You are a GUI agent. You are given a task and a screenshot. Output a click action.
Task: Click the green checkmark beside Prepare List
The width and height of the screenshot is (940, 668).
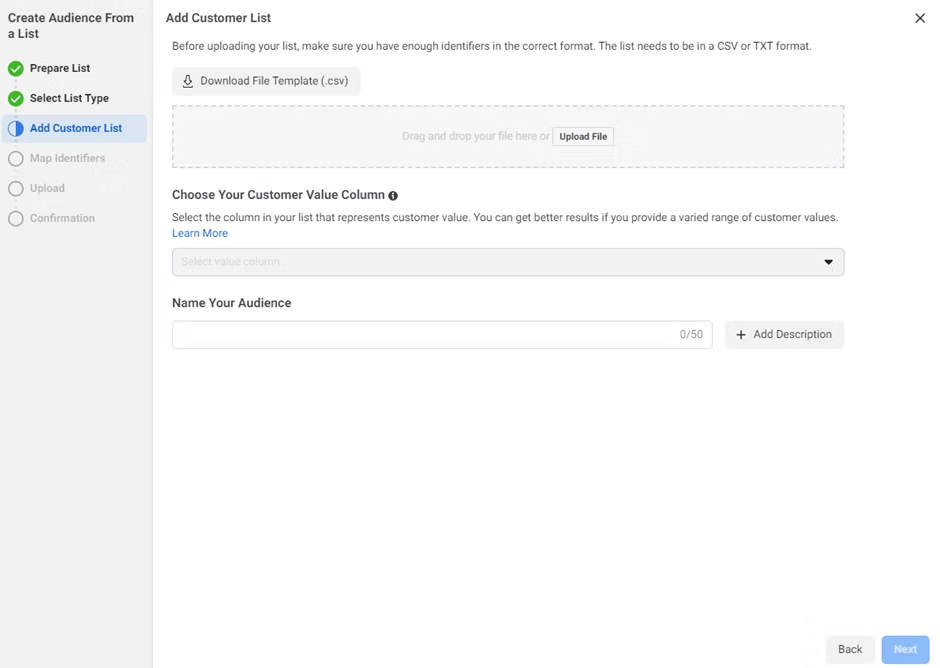point(16,69)
